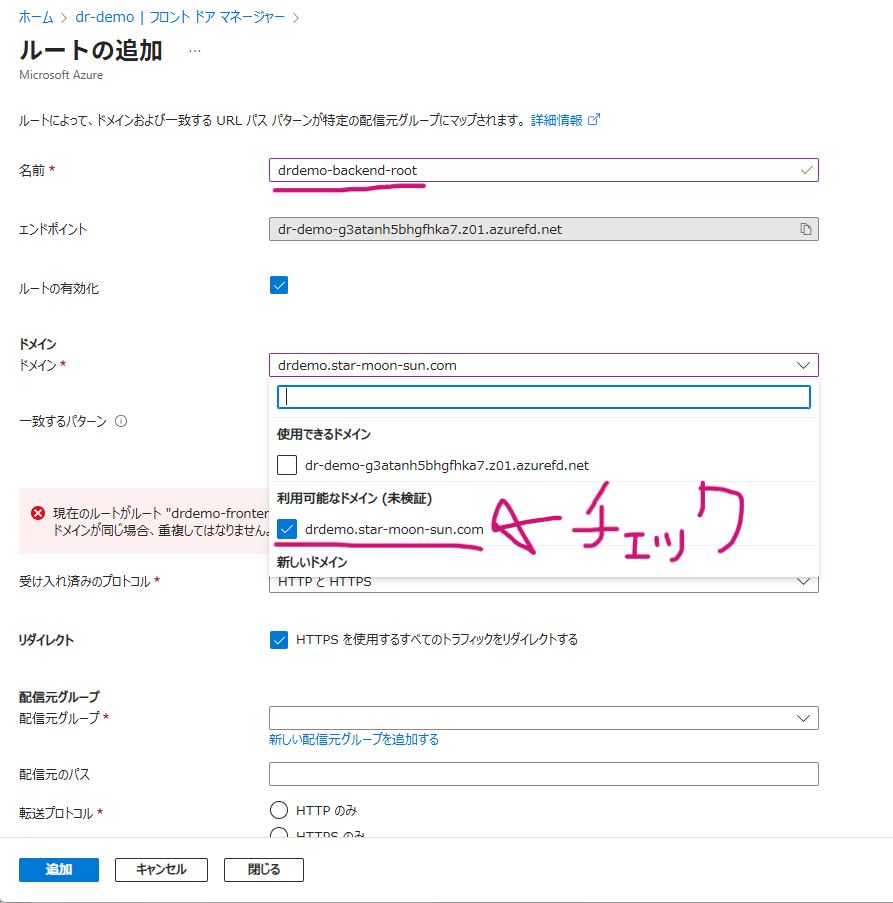
Task: Click the red error icon in the warning
Action: pos(38,513)
